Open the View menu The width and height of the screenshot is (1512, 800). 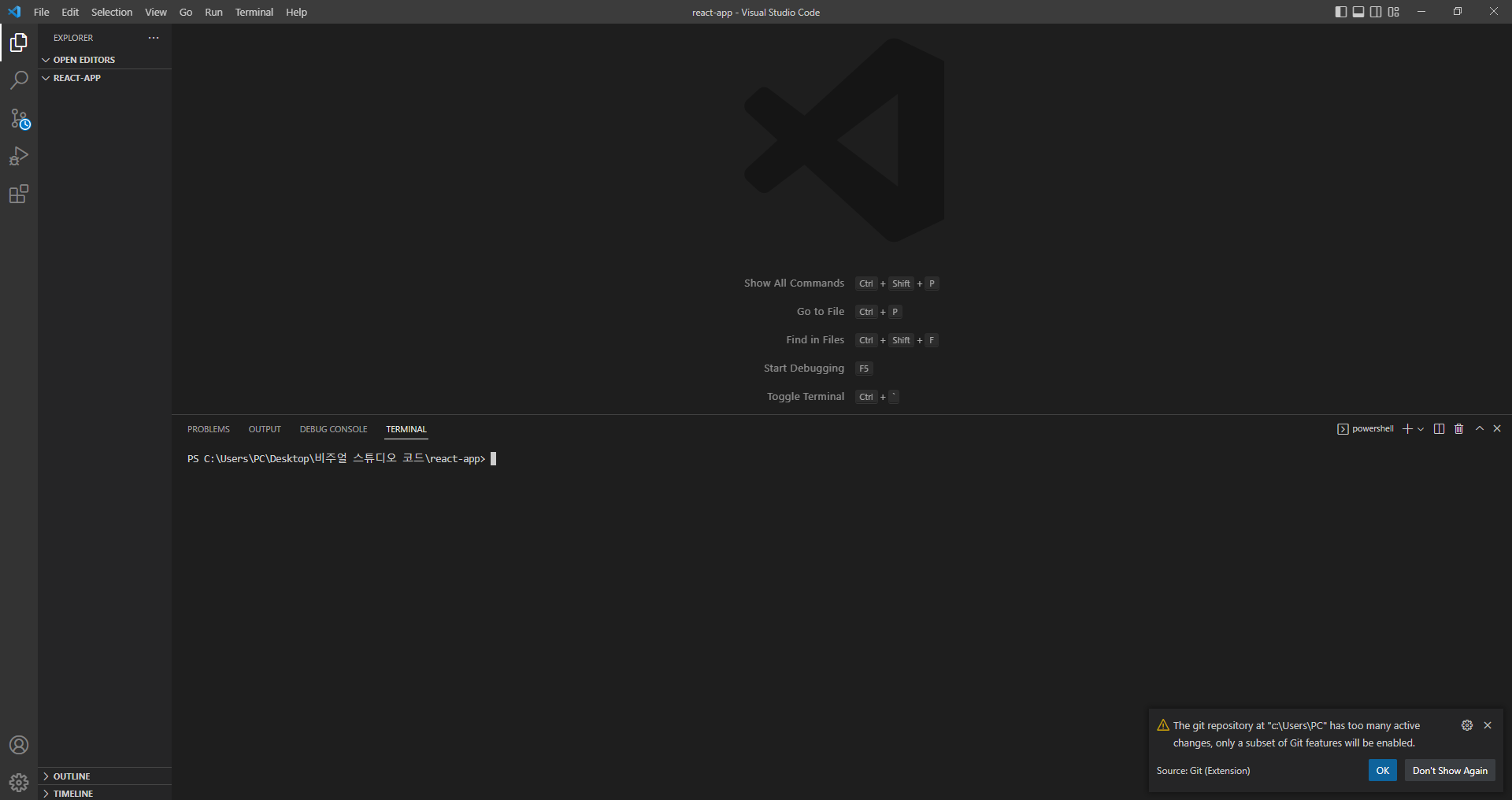pyautogui.click(x=156, y=12)
